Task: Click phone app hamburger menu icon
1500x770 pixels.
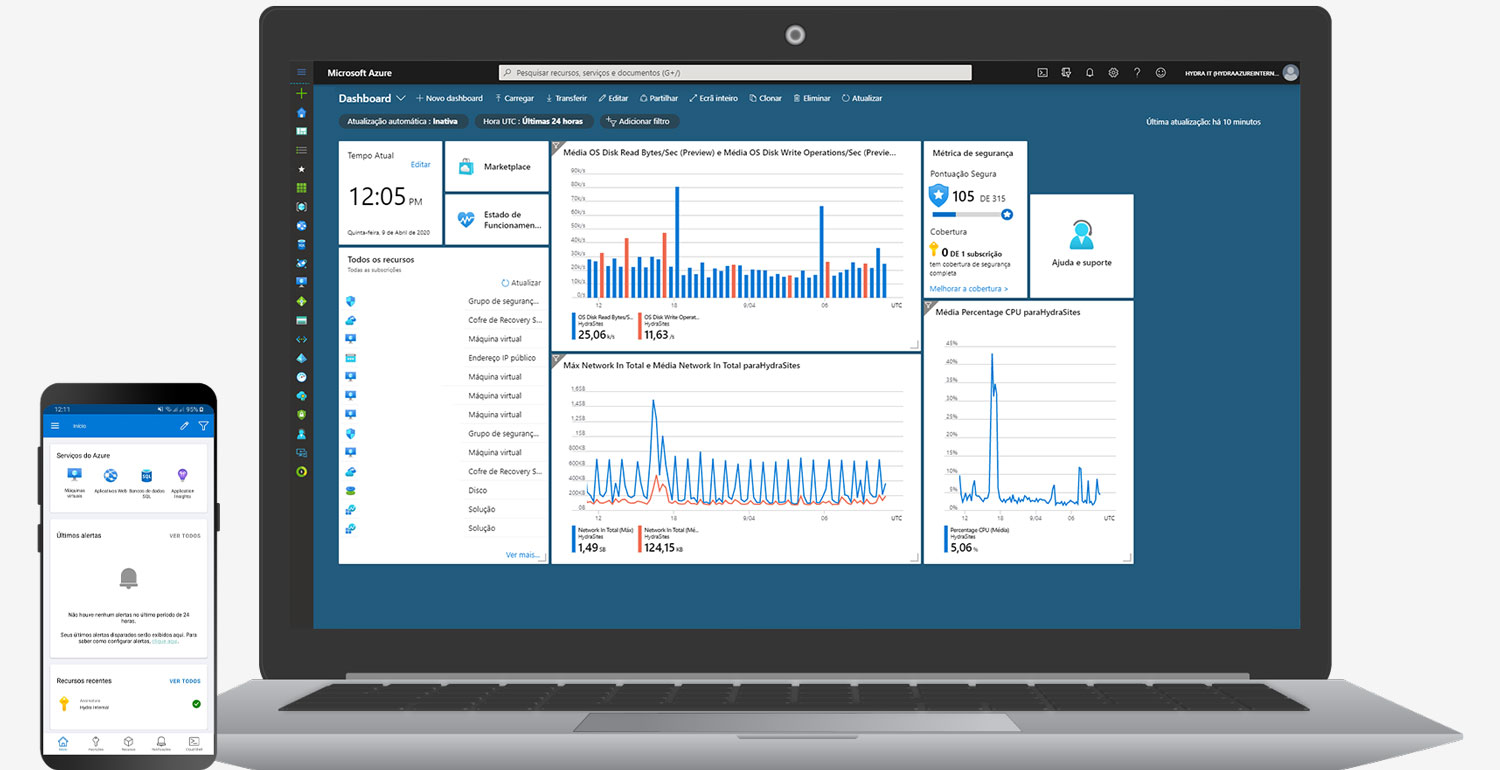Action: (x=55, y=426)
